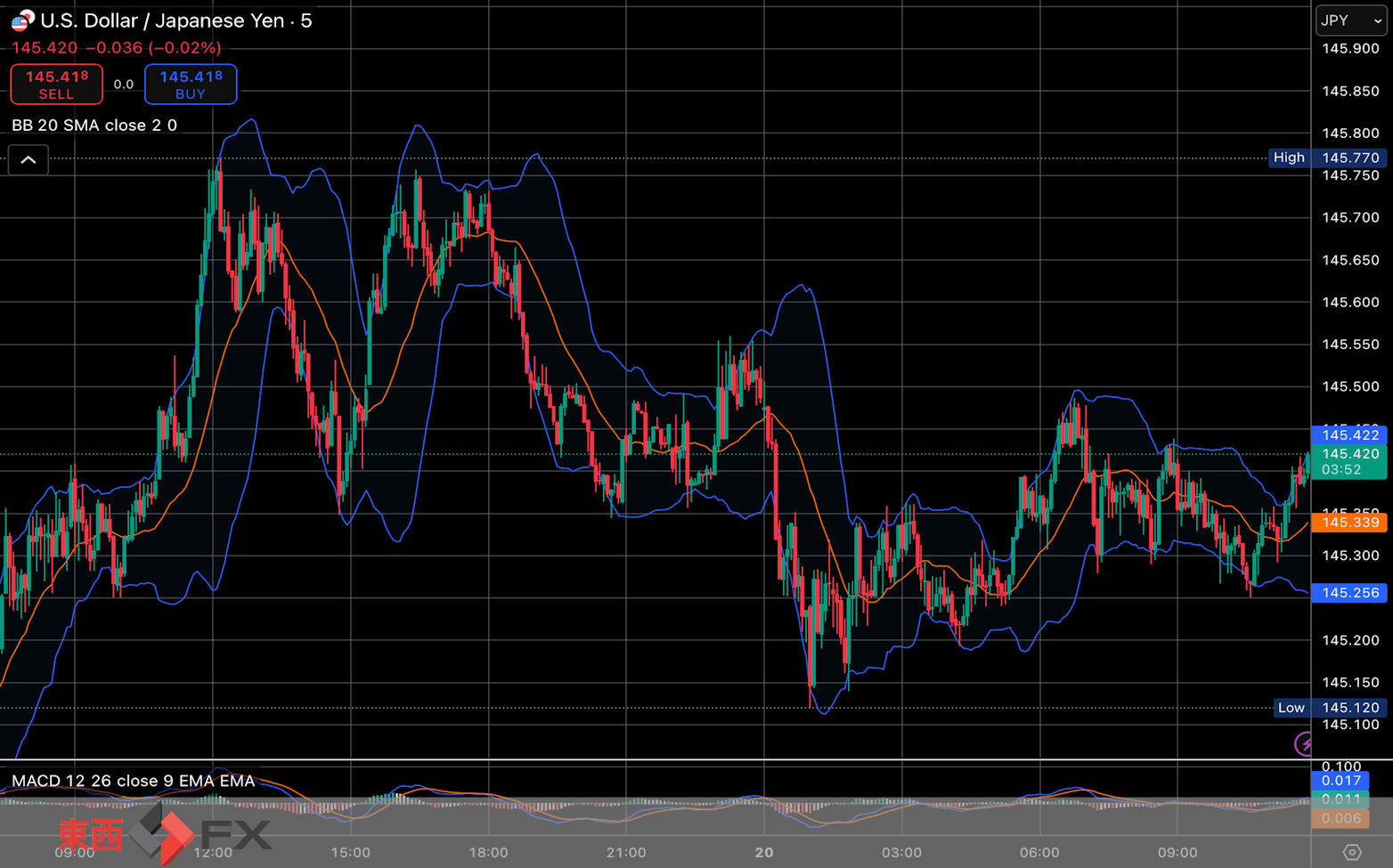The image size is (1393, 868).
Task: Click the blue 0.017 MACD value label
Action: pos(1340,781)
